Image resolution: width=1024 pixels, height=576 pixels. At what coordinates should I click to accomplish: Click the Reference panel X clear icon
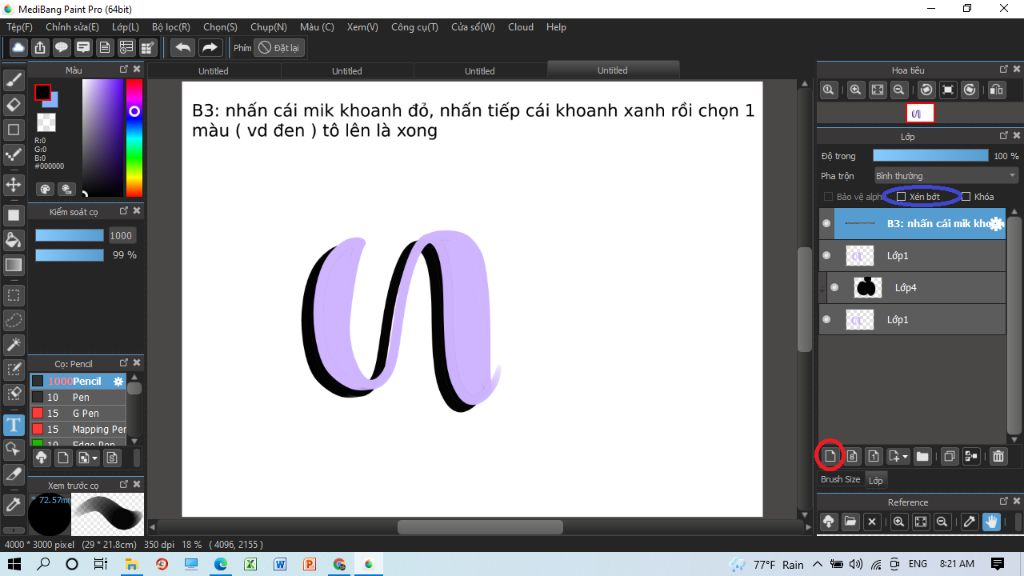(872, 521)
